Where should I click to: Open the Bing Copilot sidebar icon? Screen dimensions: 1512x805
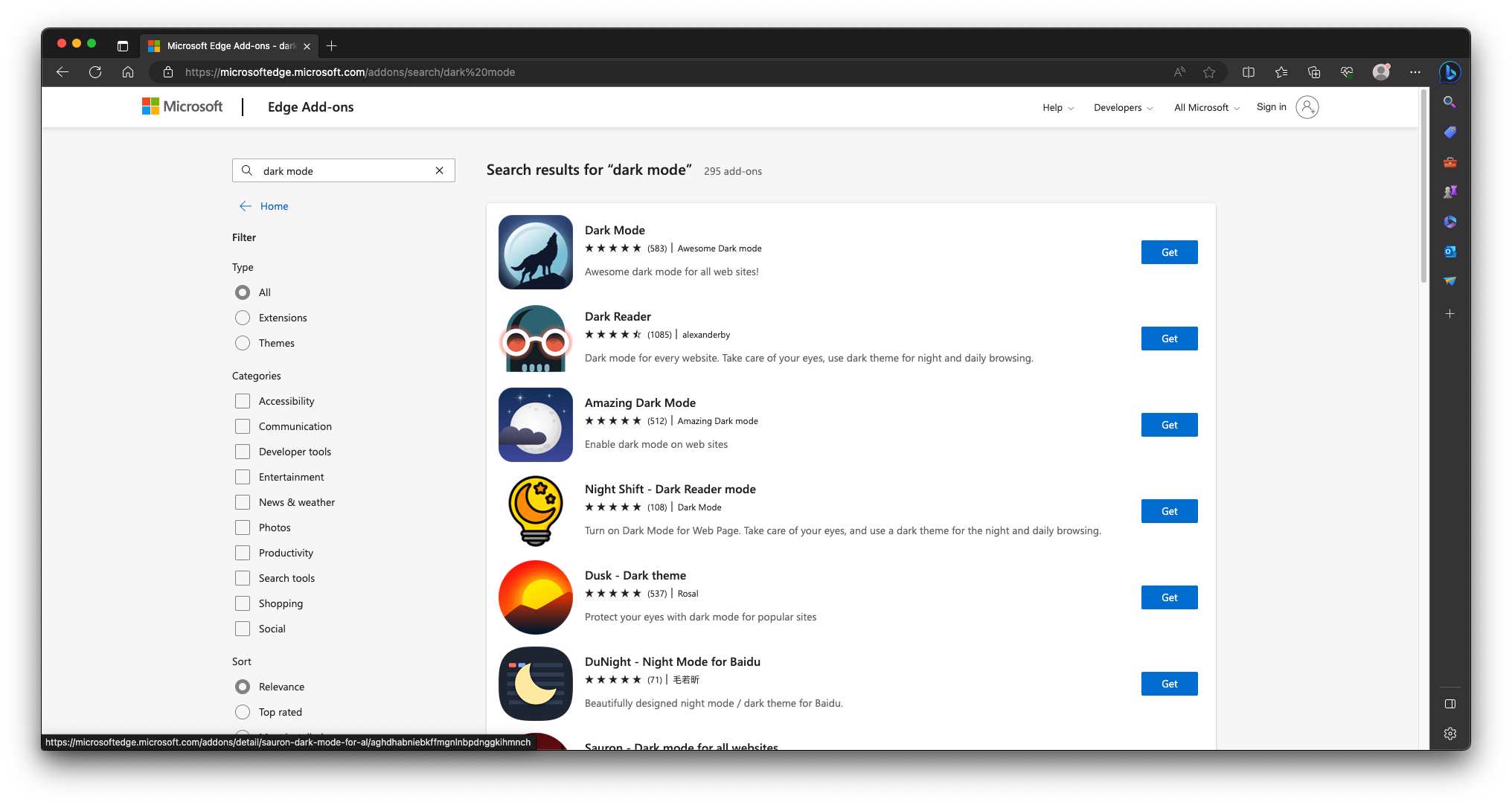point(1449,72)
